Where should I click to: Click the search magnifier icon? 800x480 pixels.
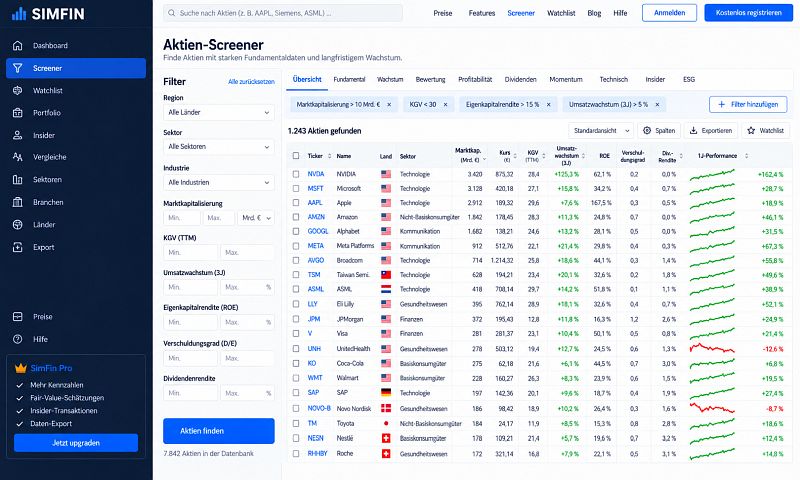click(x=172, y=13)
